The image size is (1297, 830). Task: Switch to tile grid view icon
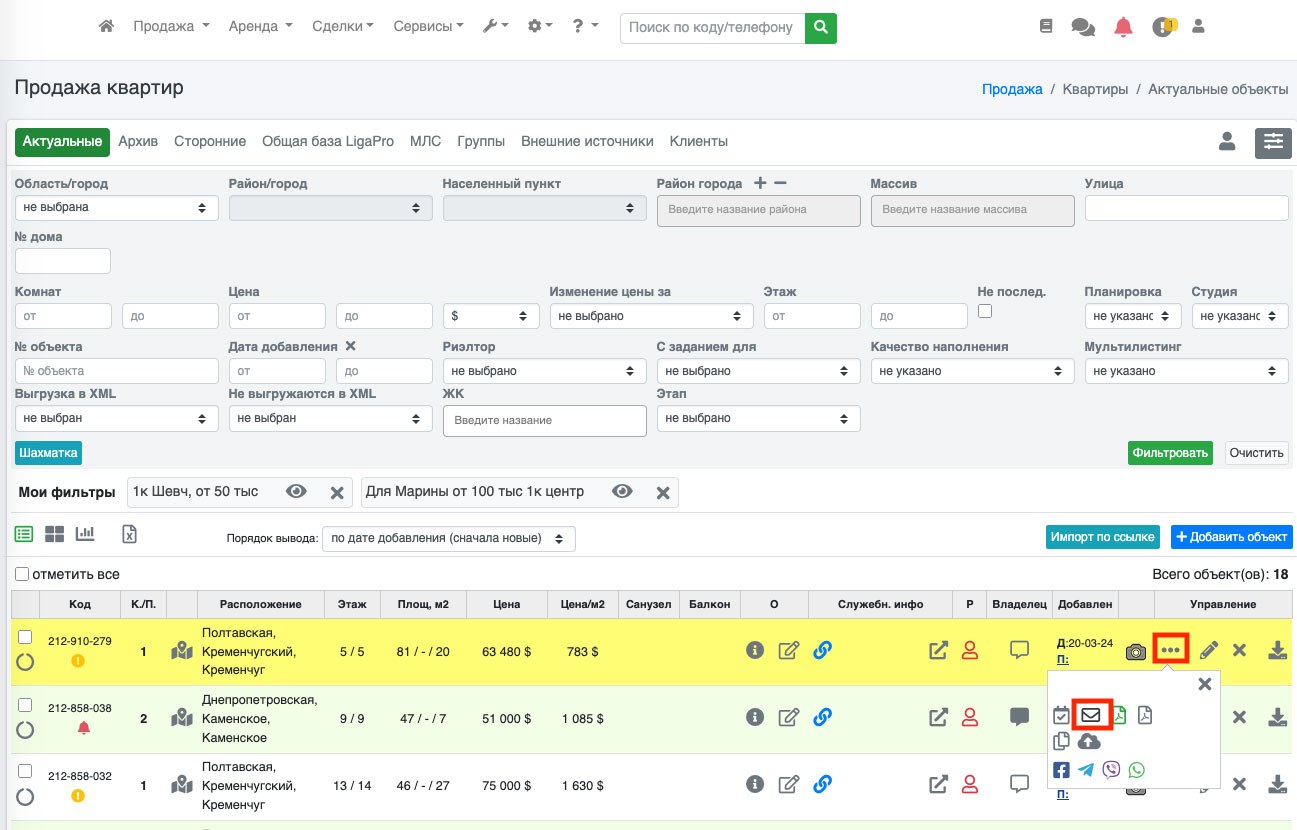pos(54,534)
